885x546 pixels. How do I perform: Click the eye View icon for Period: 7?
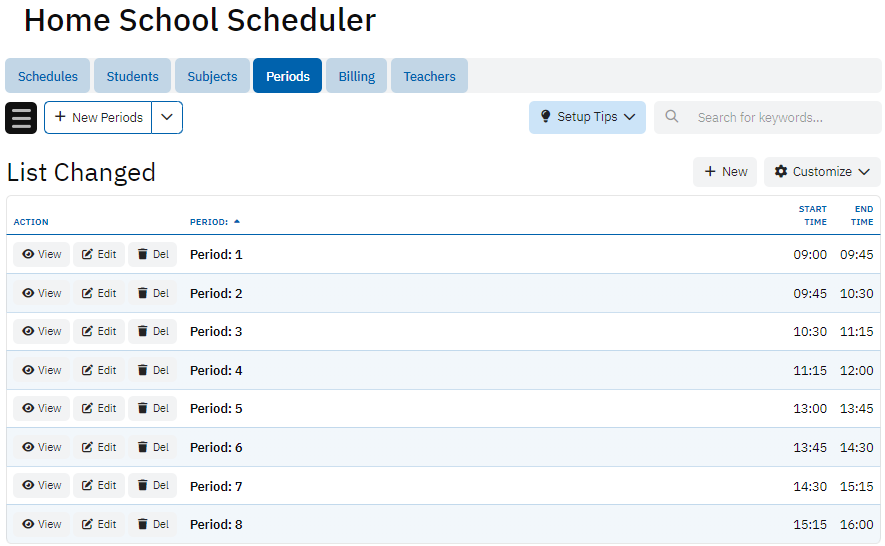[29, 486]
